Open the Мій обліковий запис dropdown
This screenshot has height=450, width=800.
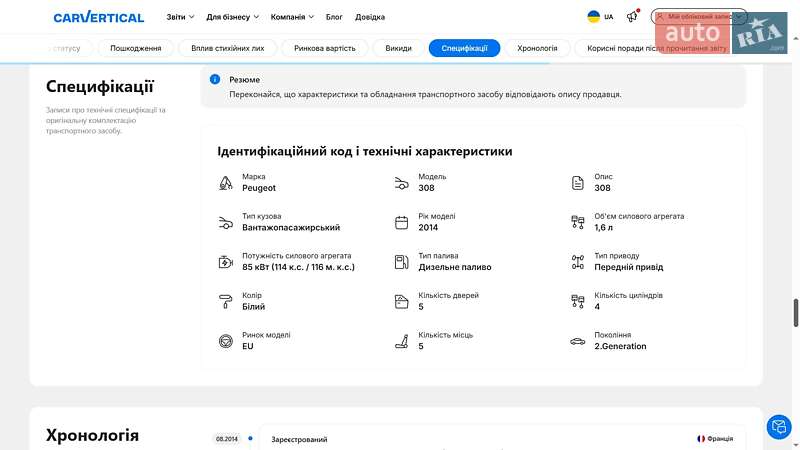point(698,17)
